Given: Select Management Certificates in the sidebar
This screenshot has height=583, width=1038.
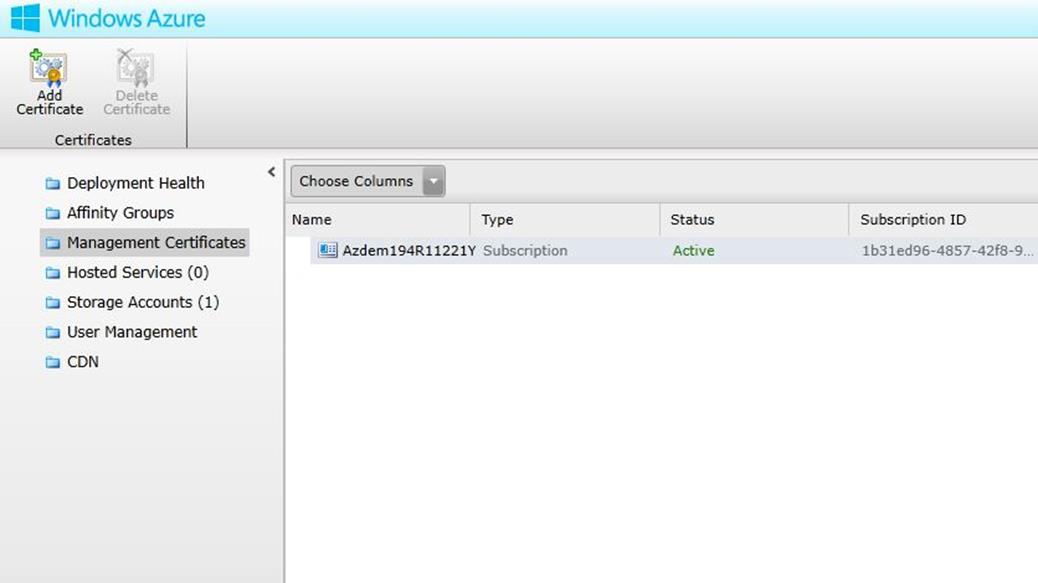Looking at the screenshot, I should click(x=156, y=243).
